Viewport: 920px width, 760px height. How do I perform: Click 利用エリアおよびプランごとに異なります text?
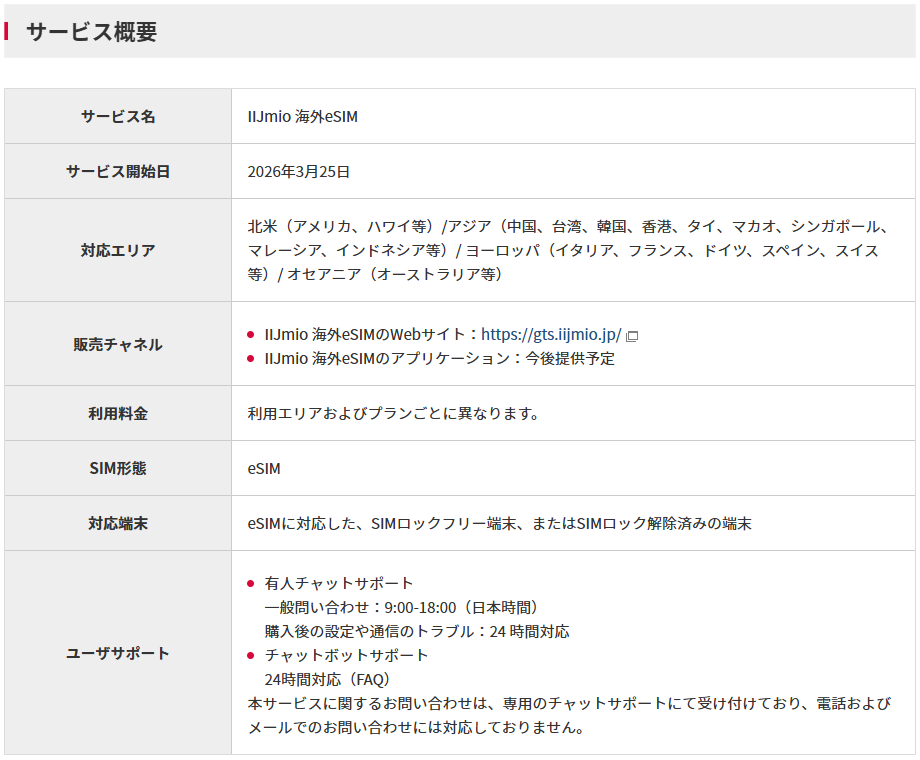coord(393,414)
